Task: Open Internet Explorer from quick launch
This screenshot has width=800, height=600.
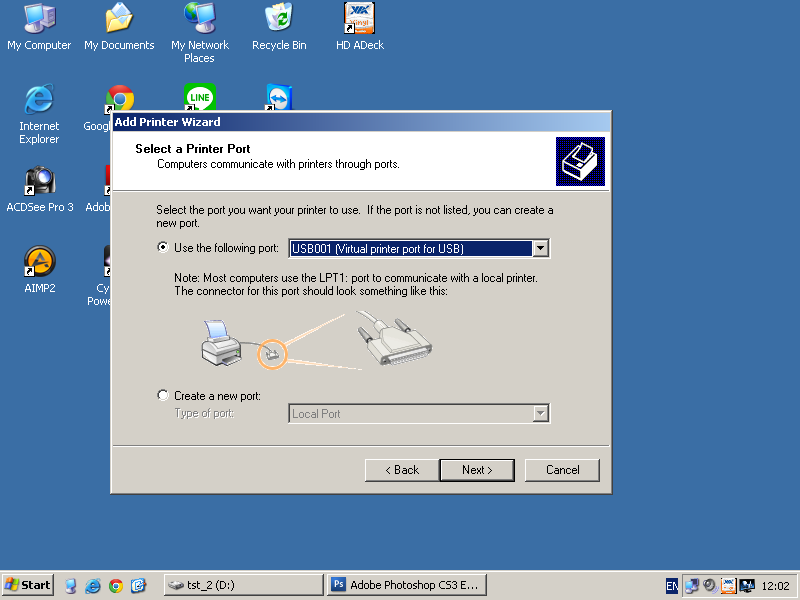Action: (x=93, y=585)
